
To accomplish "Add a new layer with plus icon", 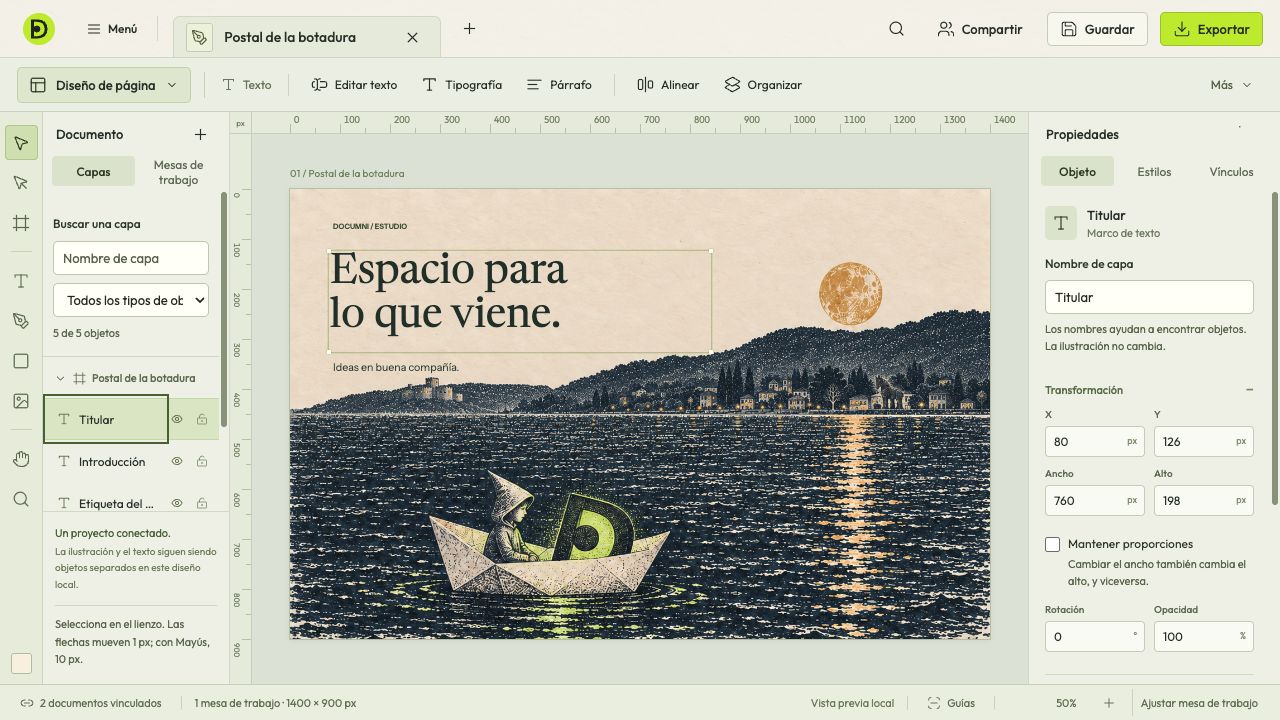I will pos(200,134).
